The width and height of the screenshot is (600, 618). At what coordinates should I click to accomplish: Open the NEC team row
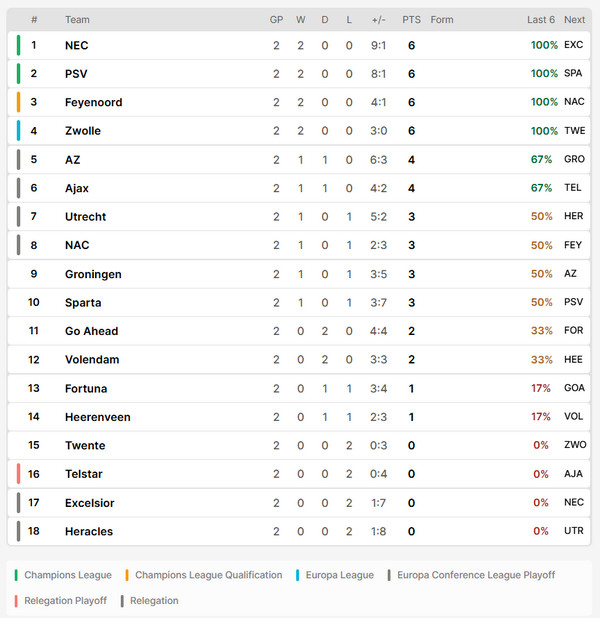(x=299, y=45)
